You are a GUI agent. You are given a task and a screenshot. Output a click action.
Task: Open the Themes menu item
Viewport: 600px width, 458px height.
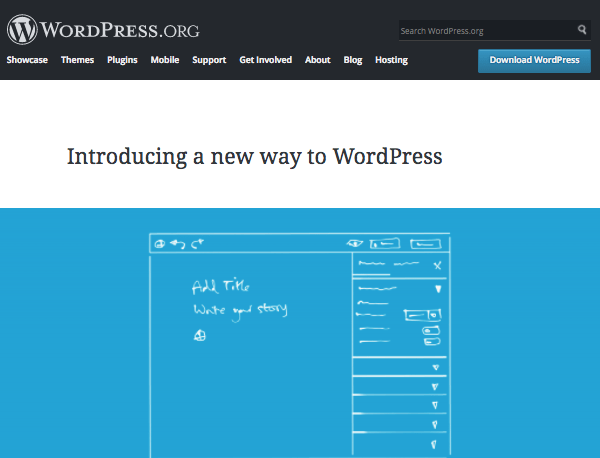pyautogui.click(x=77, y=60)
